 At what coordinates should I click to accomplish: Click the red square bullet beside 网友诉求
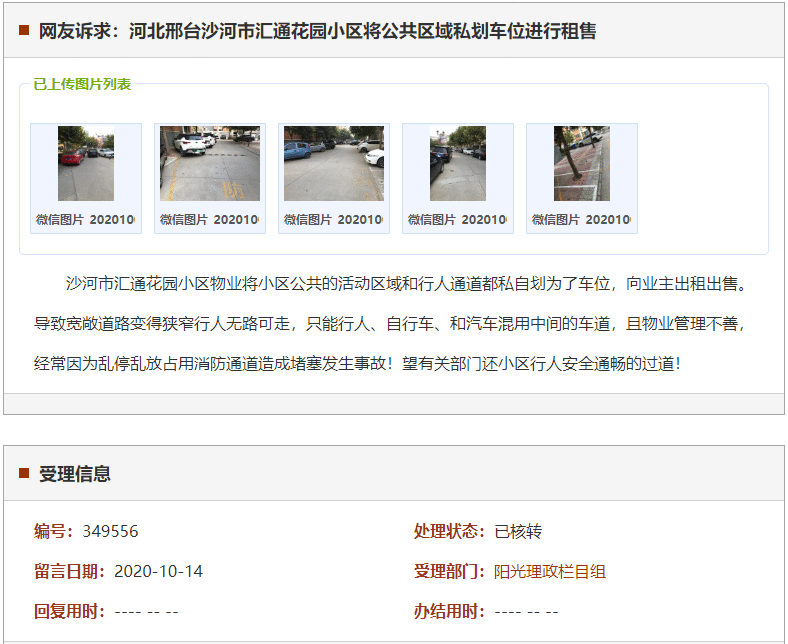click(x=24, y=31)
